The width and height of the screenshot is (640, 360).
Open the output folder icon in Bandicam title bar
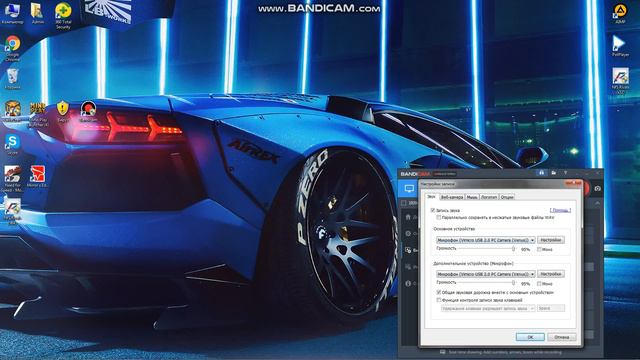(553, 173)
